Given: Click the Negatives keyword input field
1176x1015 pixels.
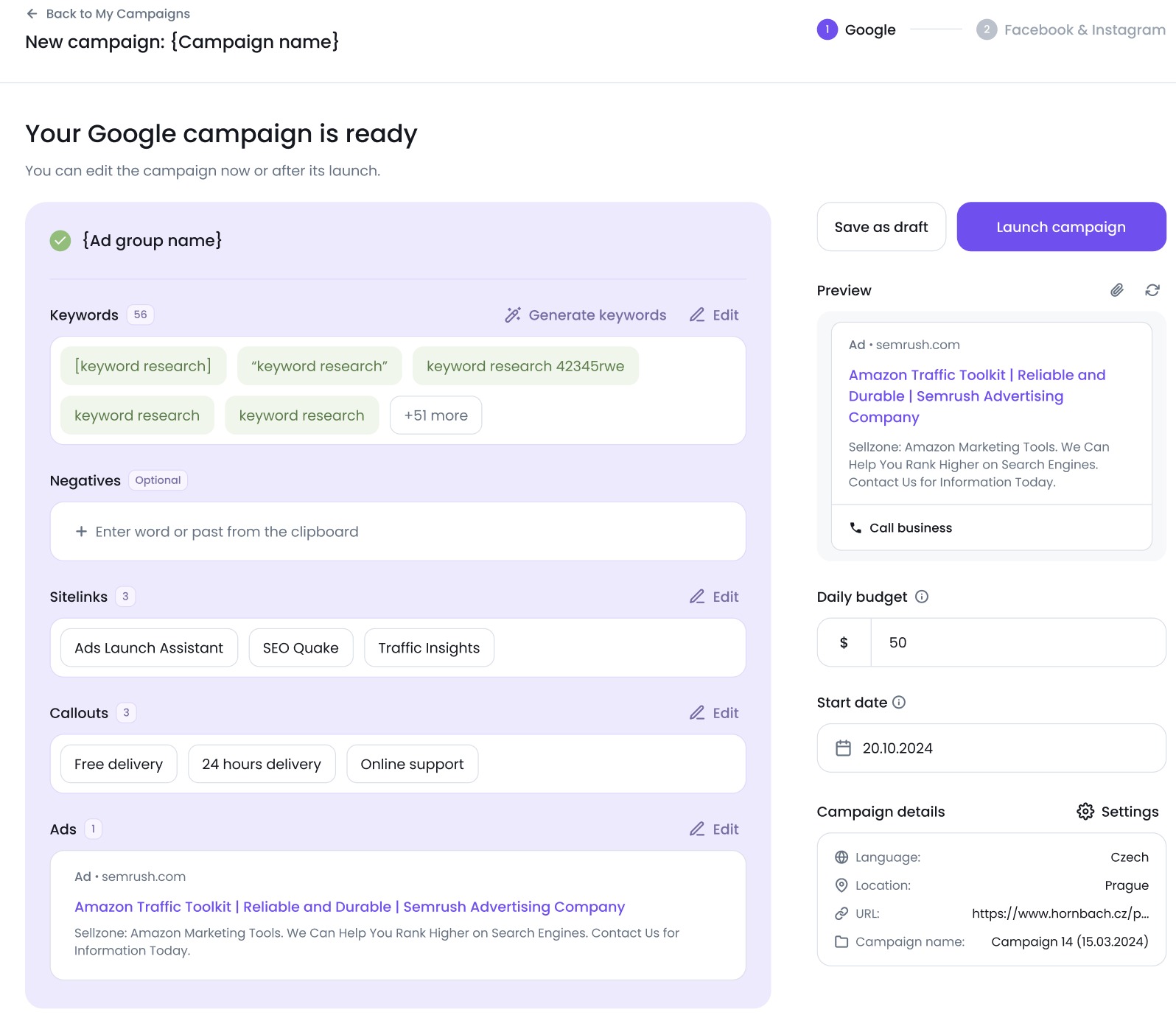Looking at the screenshot, I should (x=398, y=532).
